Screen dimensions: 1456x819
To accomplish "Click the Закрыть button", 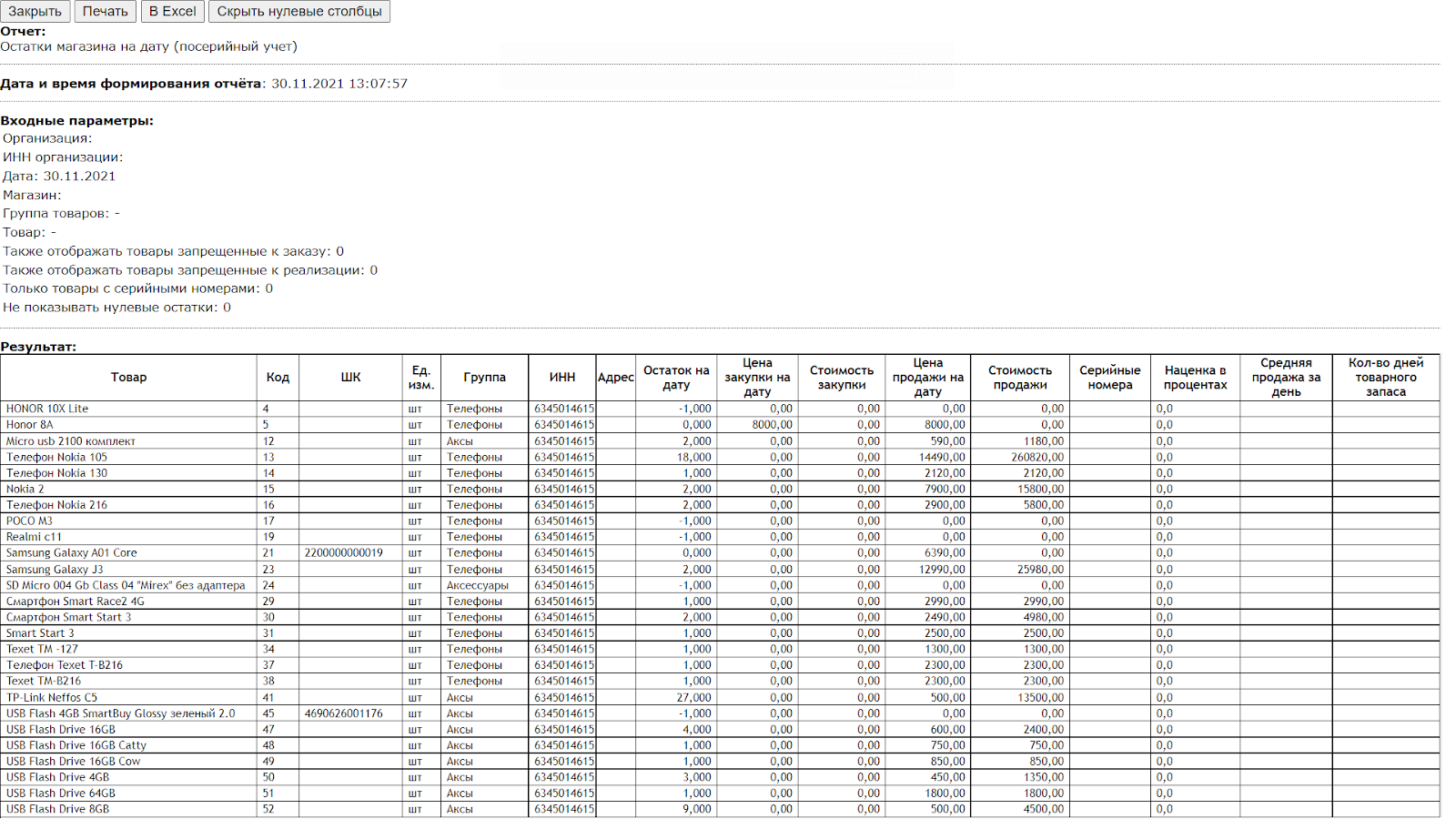I will pos(35,12).
